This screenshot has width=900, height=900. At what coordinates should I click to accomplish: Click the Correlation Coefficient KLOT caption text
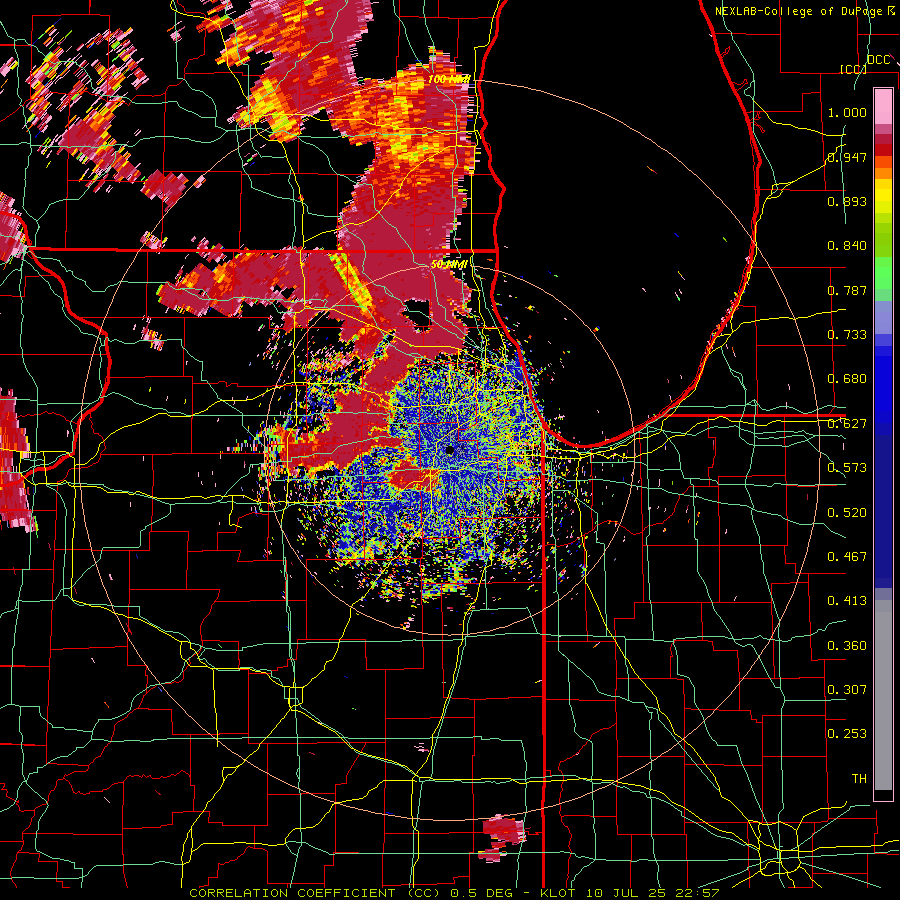(x=454, y=893)
